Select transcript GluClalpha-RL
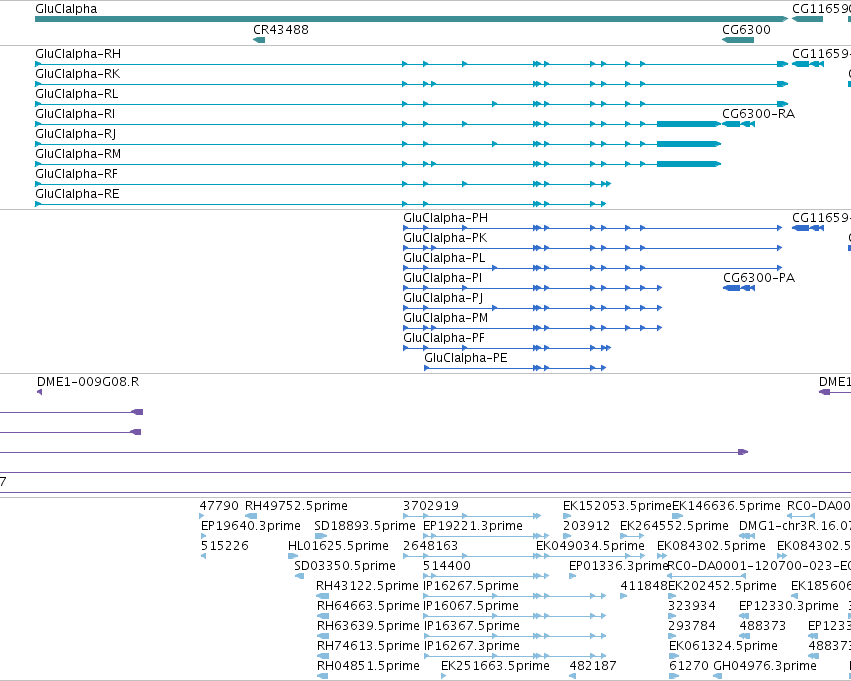This screenshot has height=681, width=851. pos(77,94)
